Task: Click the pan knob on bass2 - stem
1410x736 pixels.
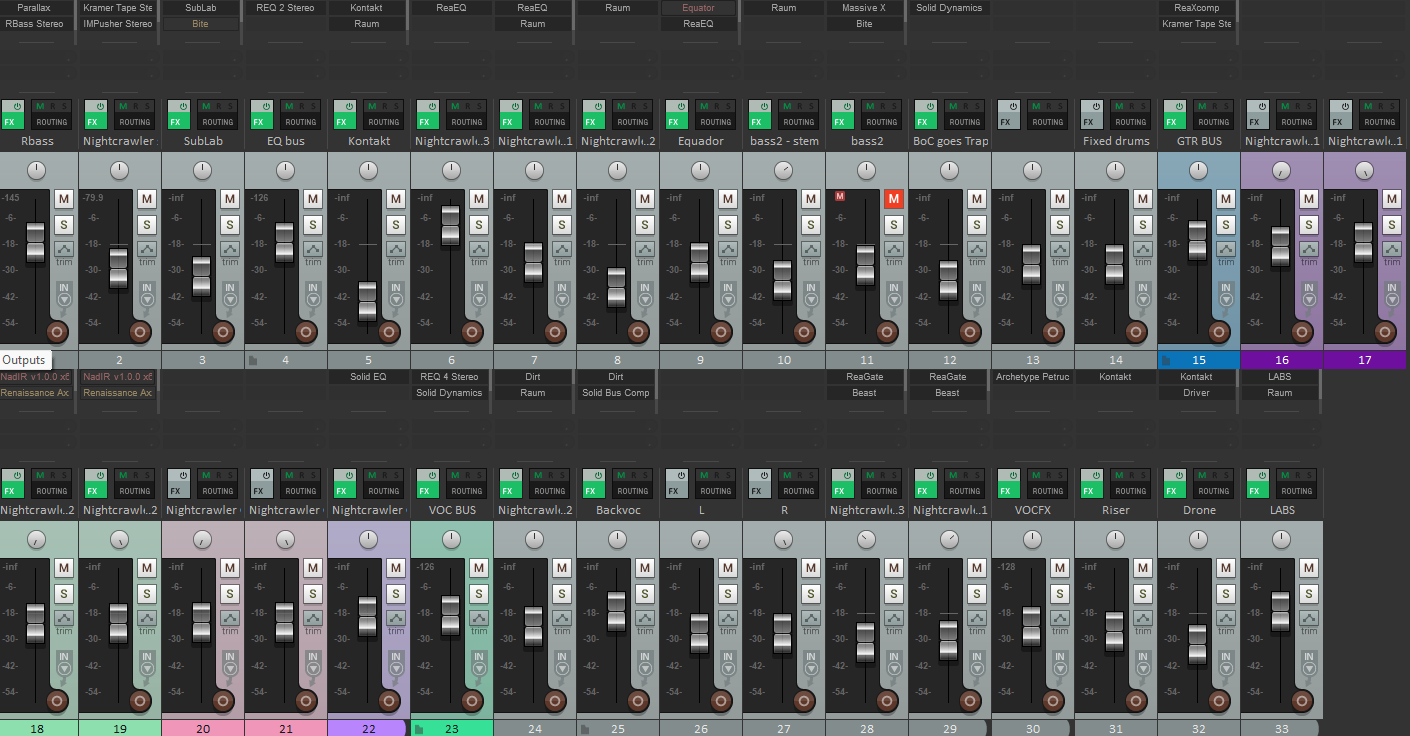Action: (x=783, y=171)
